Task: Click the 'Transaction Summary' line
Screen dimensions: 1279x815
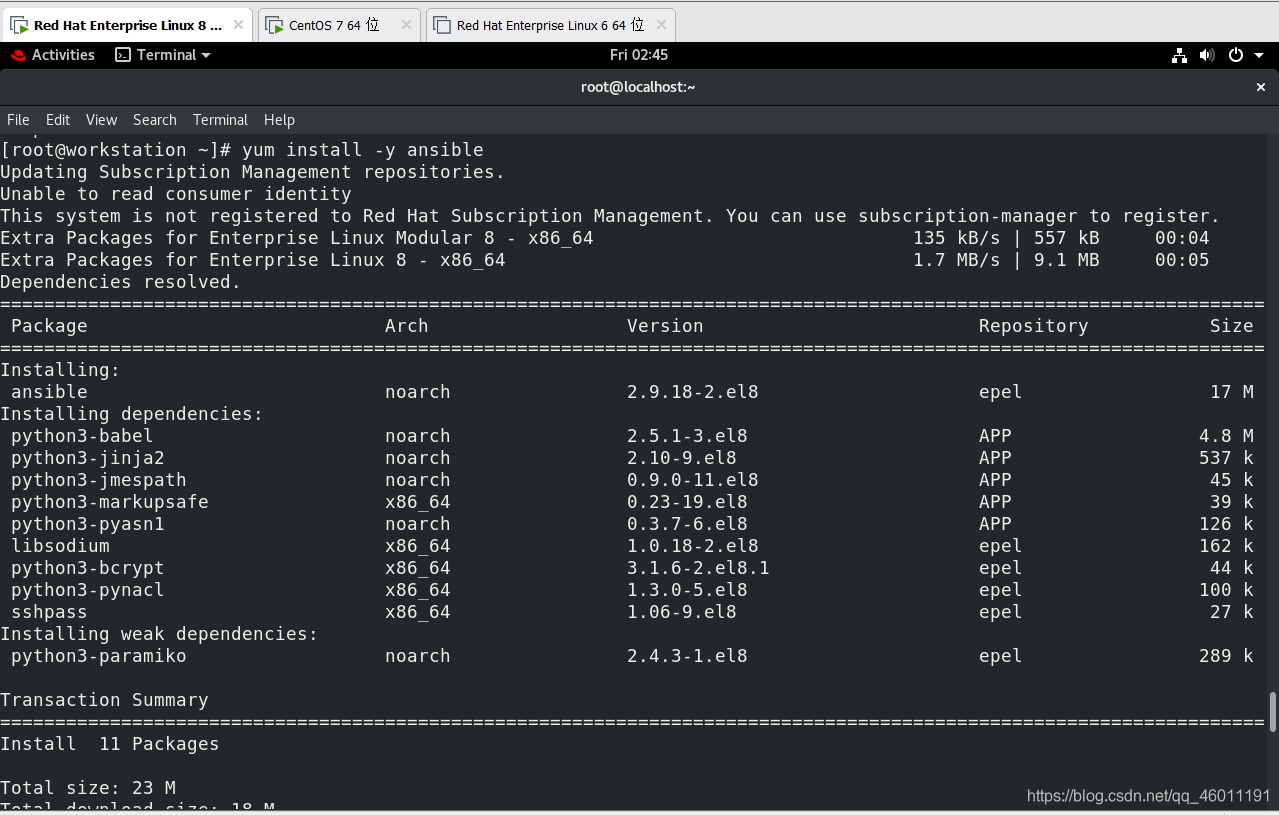Action: click(104, 700)
